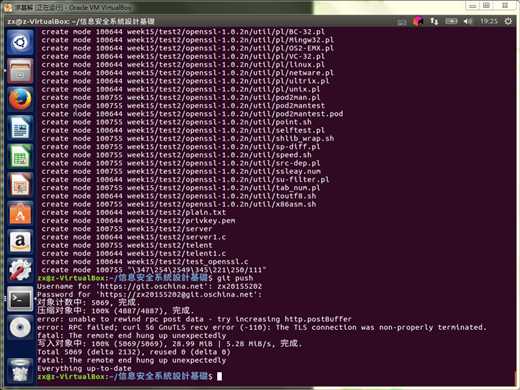
Task: Click the 'Total 5069 (delta 2132)' line
Action: [134, 352]
